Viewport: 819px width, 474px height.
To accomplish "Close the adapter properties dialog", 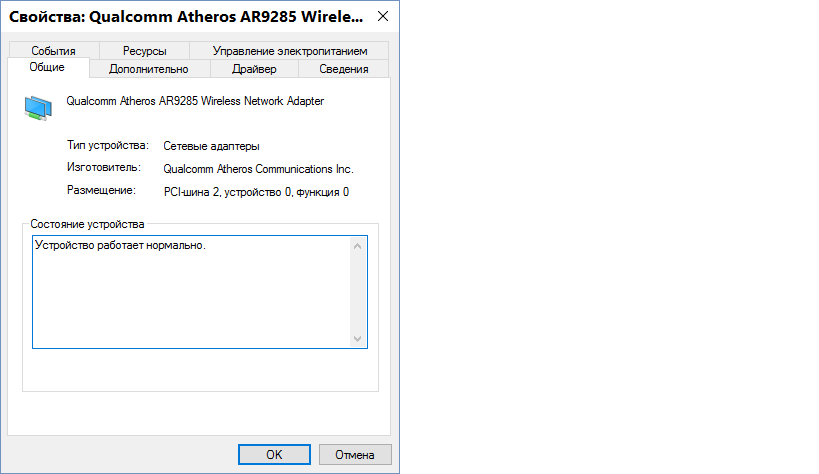I will pyautogui.click(x=381, y=18).
